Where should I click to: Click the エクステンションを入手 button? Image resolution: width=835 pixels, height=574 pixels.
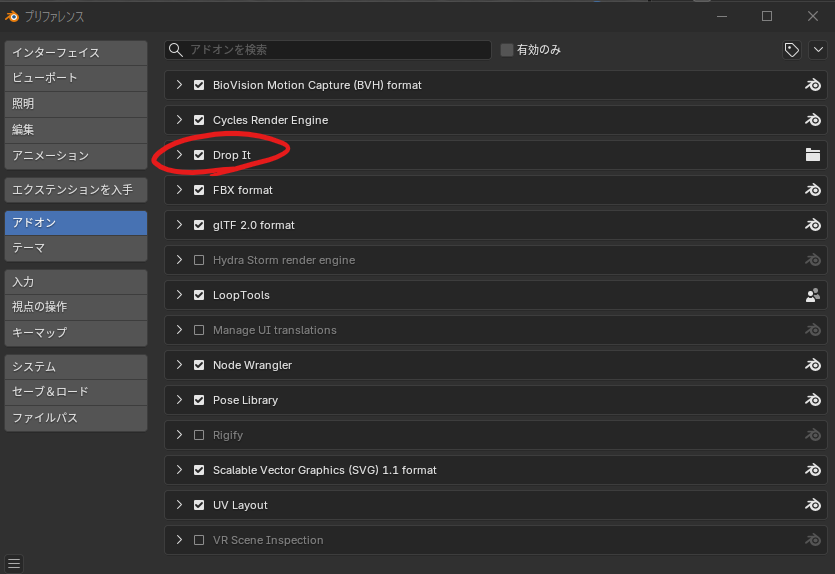click(x=75, y=189)
